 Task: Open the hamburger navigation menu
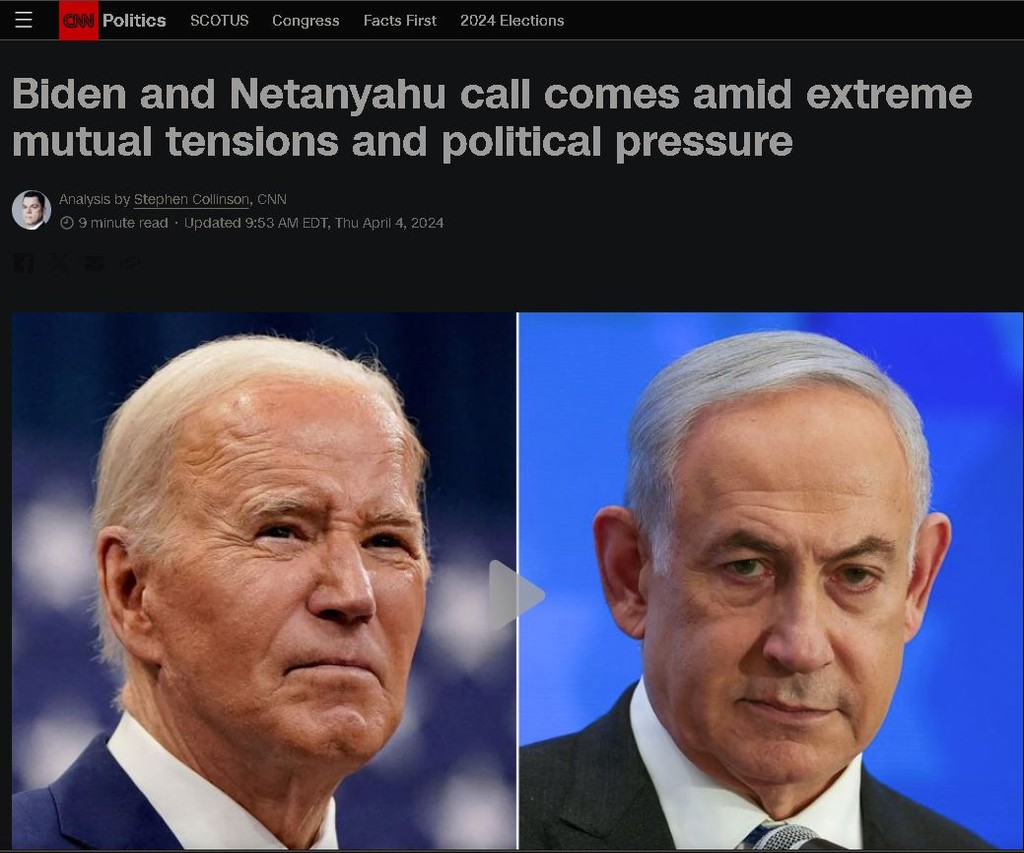tap(24, 20)
